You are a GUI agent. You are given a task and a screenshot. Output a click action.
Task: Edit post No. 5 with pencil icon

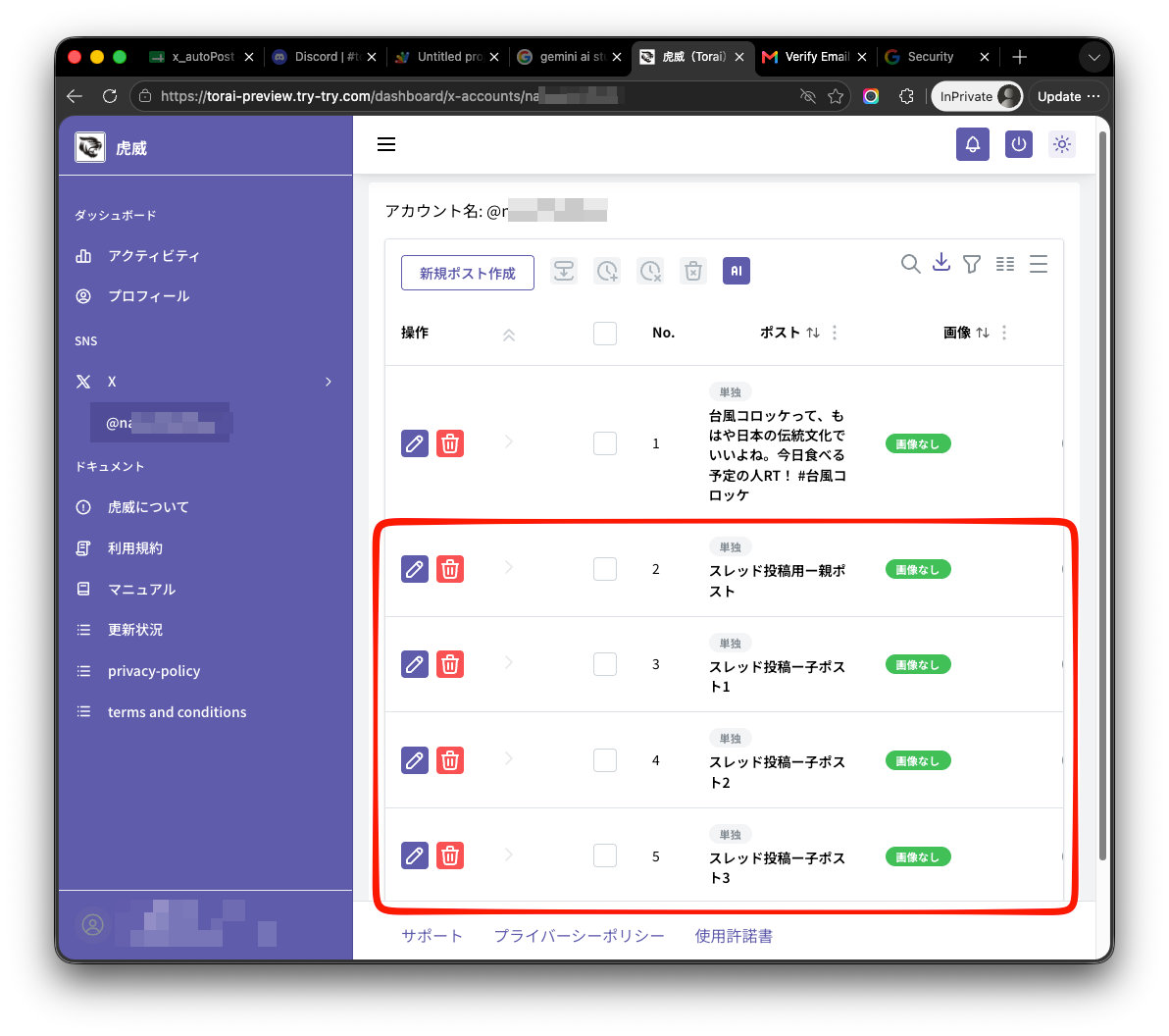click(415, 855)
